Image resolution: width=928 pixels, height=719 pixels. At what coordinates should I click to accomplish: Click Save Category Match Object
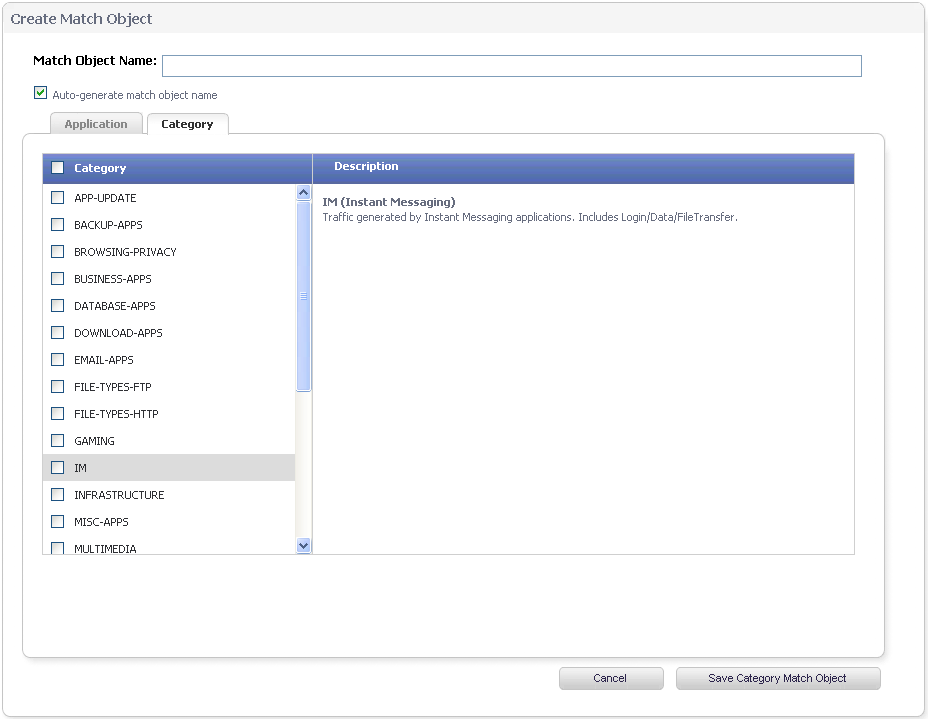(x=777, y=678)
